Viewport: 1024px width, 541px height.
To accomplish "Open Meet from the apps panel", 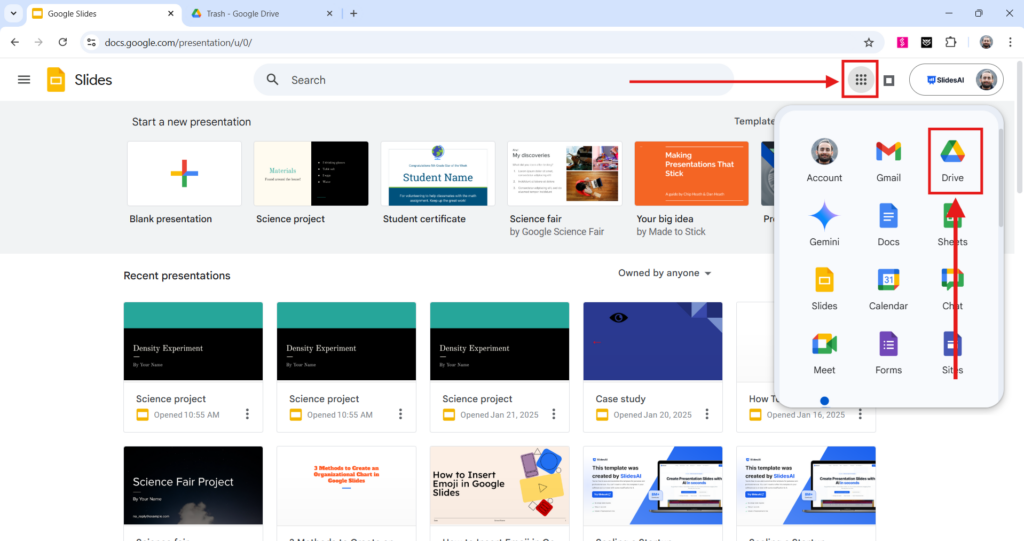I will click(824, 352).
